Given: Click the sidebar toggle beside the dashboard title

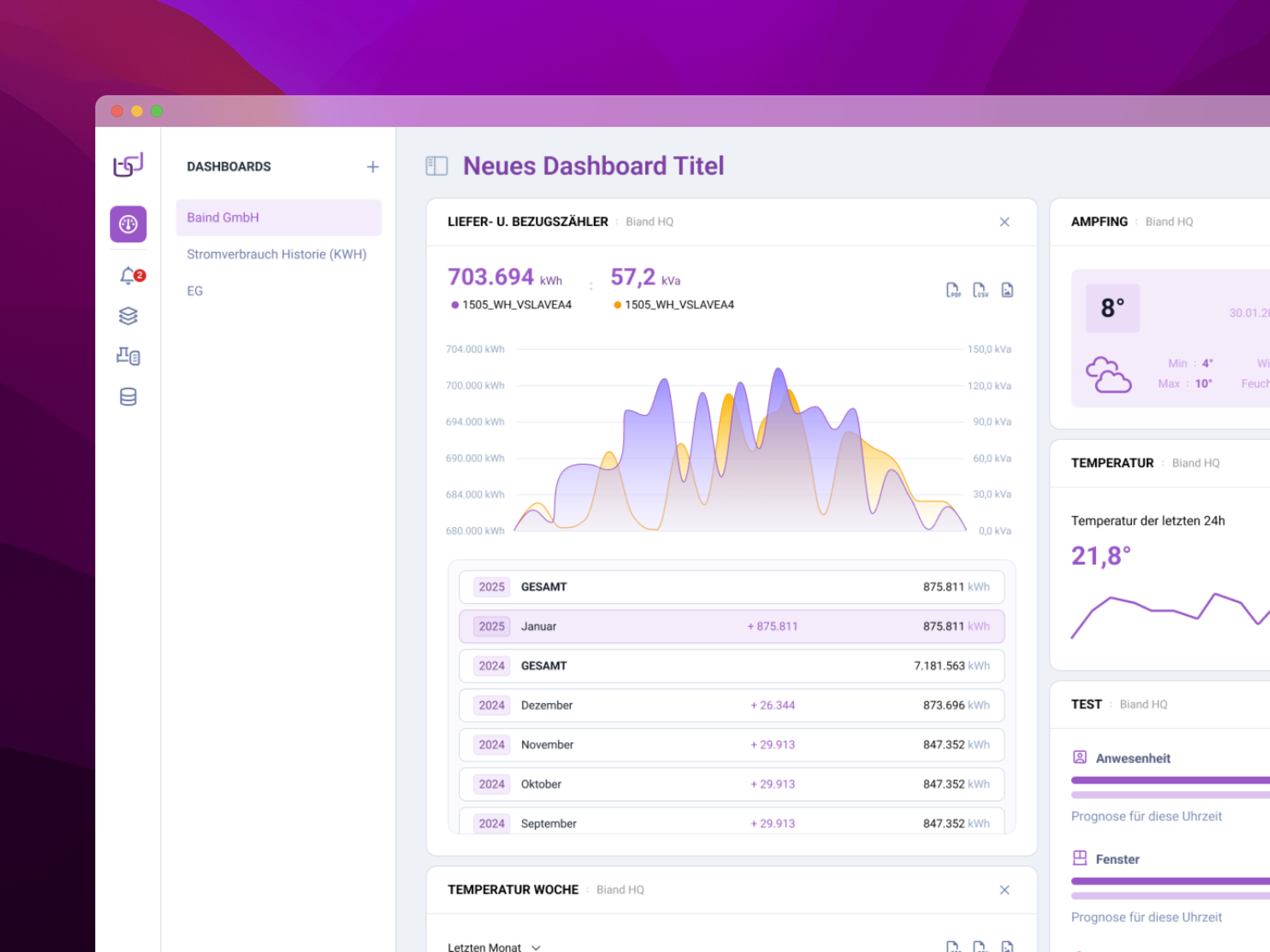Looking at the screenshot, I should point(437,166).
